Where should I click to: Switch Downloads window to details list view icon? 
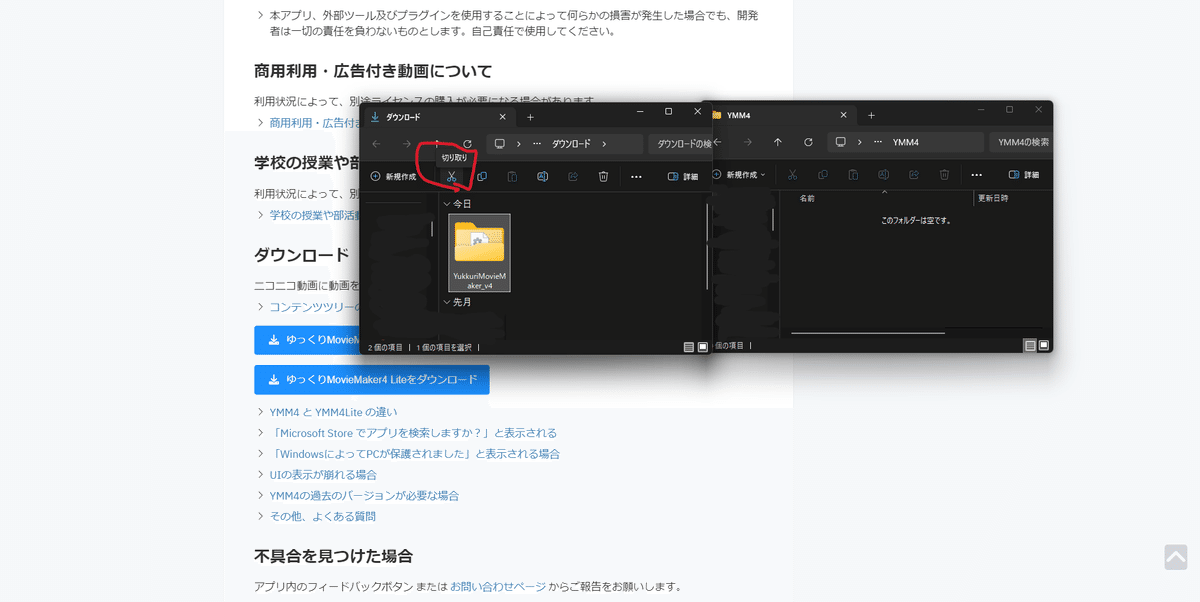coord(688,347)
